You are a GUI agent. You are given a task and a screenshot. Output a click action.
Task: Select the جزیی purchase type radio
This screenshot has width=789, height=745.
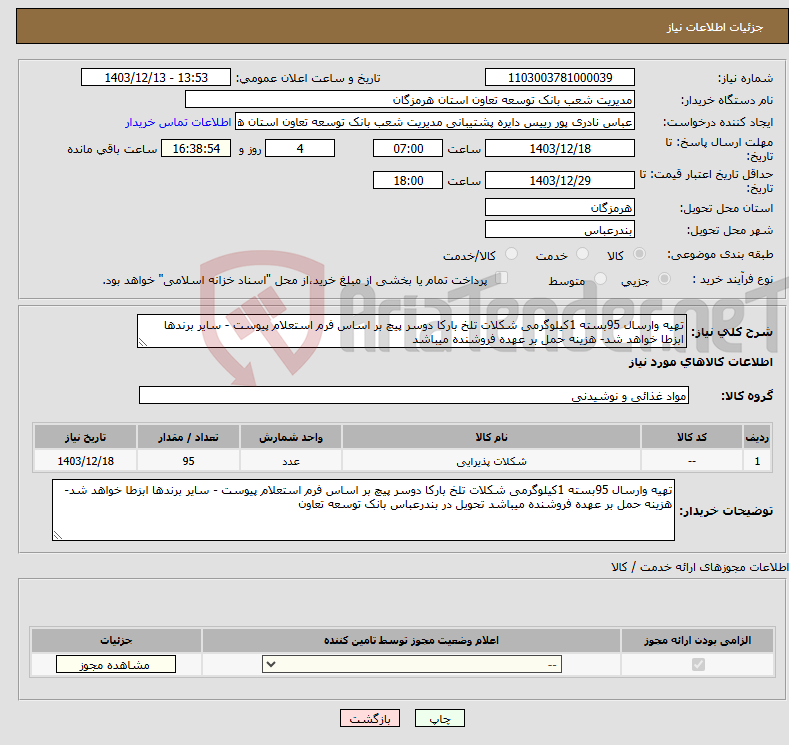click(x=664, y=279)
